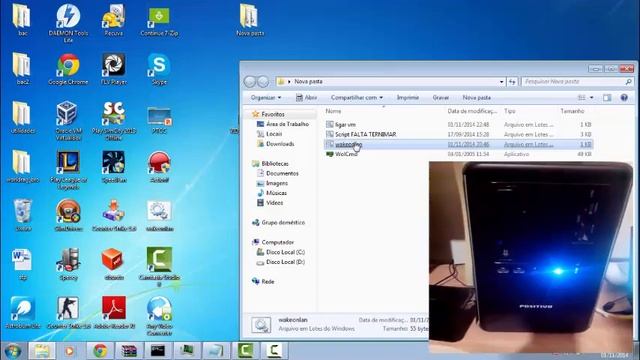The width and height of the screenshot is (640, 360).
Task: Launch Skype from the desktop
Action: coord(159,69)
